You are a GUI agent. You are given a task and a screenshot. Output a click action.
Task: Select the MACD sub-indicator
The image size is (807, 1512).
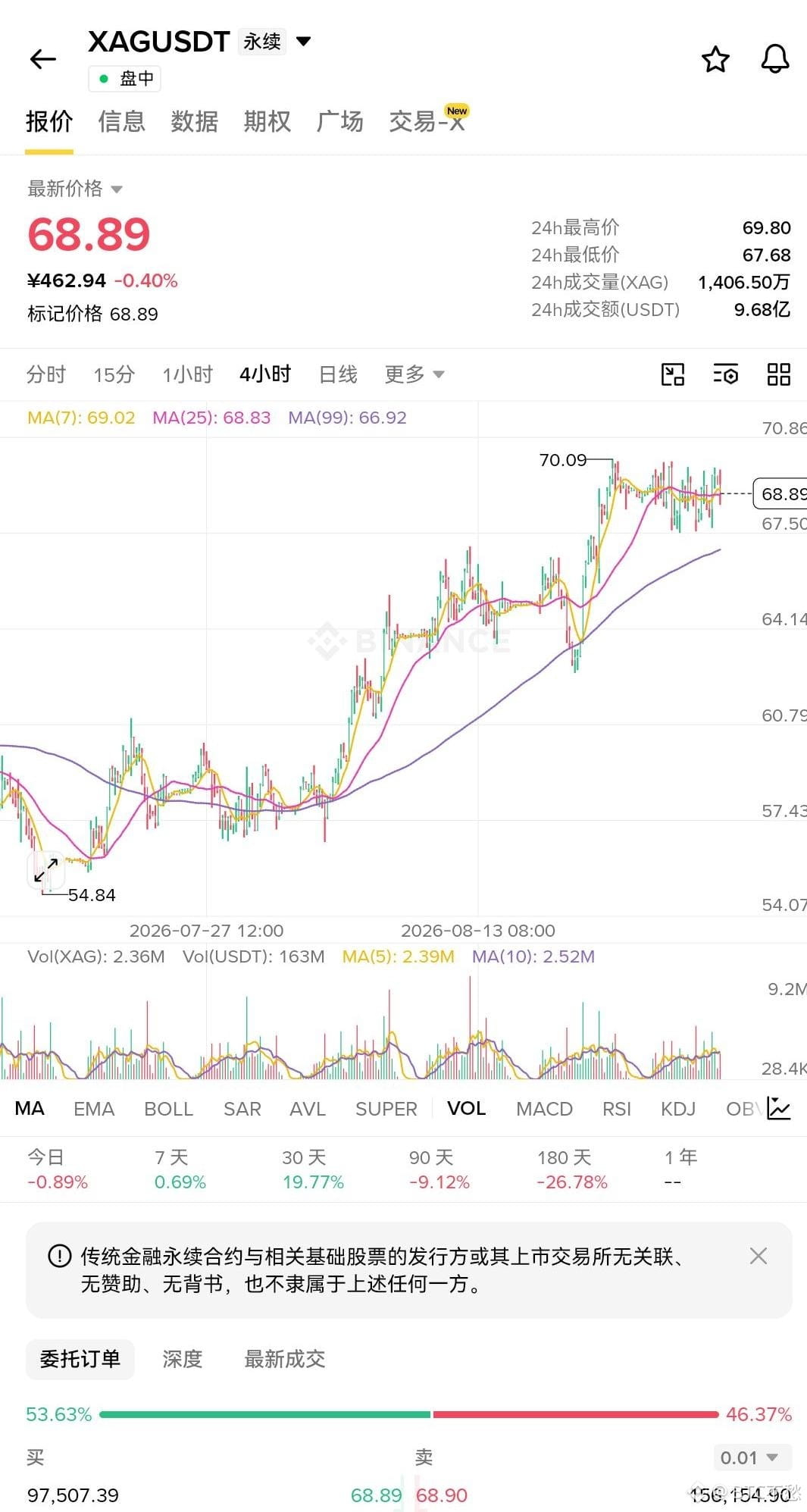[x=544, y=1109]
